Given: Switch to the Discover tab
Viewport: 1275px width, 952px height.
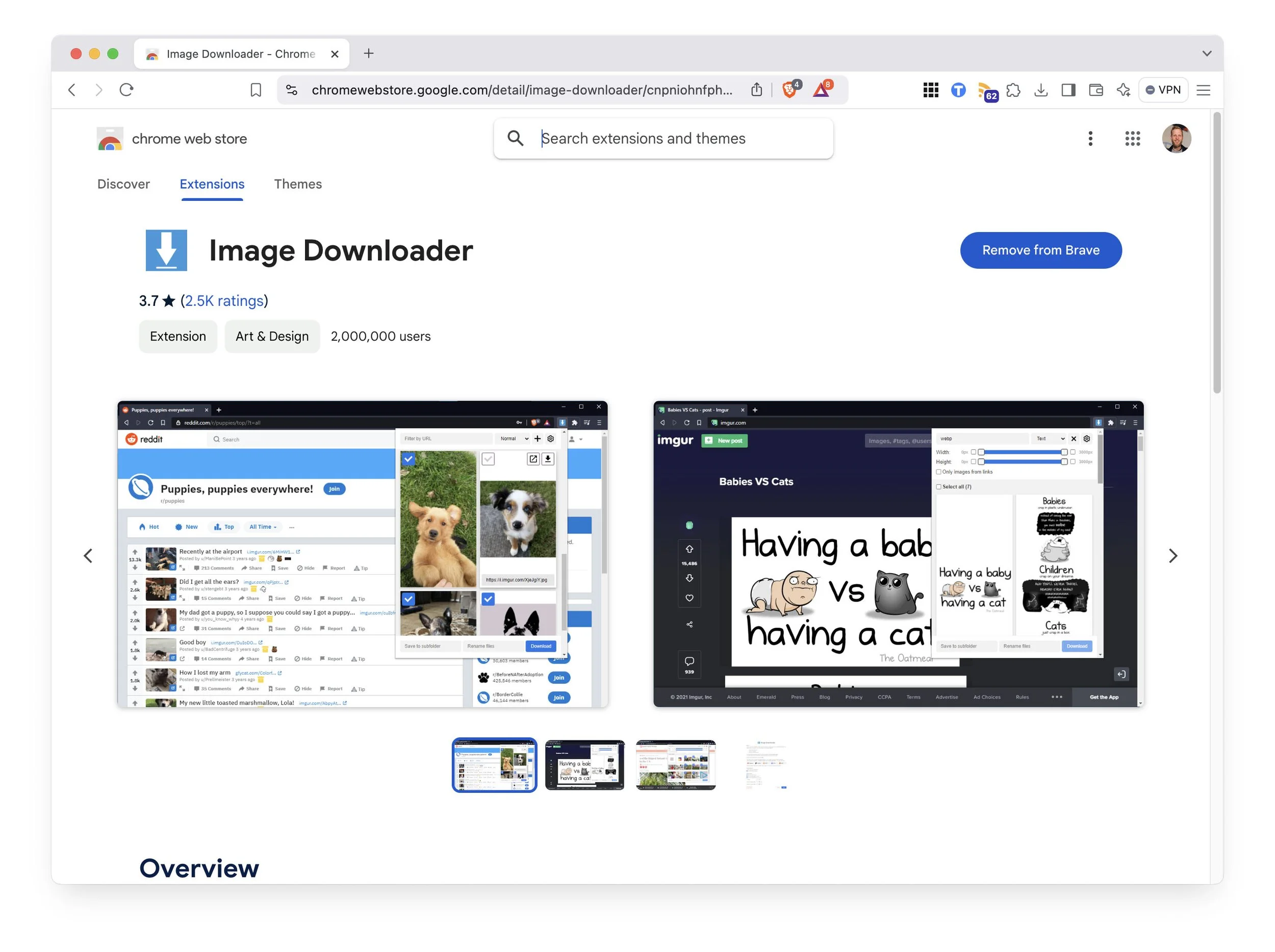Looking at the screenshot, I should pyautogui.click(x=123, y=184).
